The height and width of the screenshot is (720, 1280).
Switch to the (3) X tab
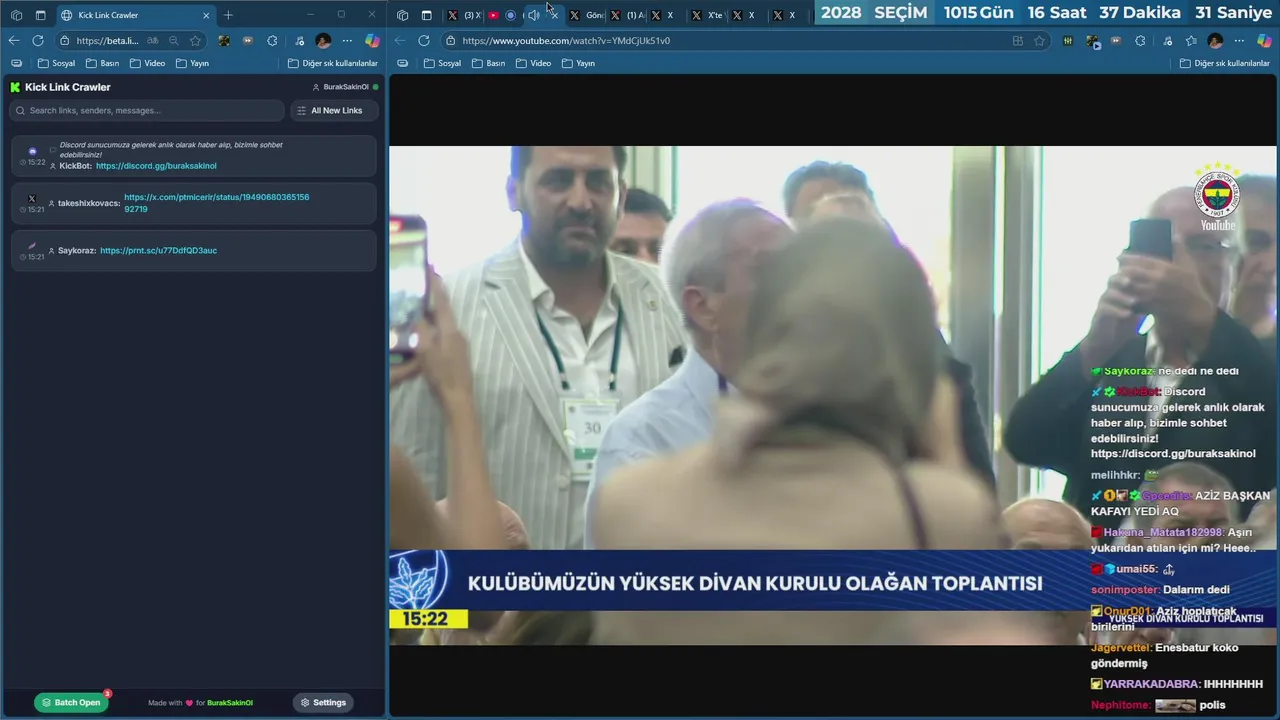tap(464, 15)
